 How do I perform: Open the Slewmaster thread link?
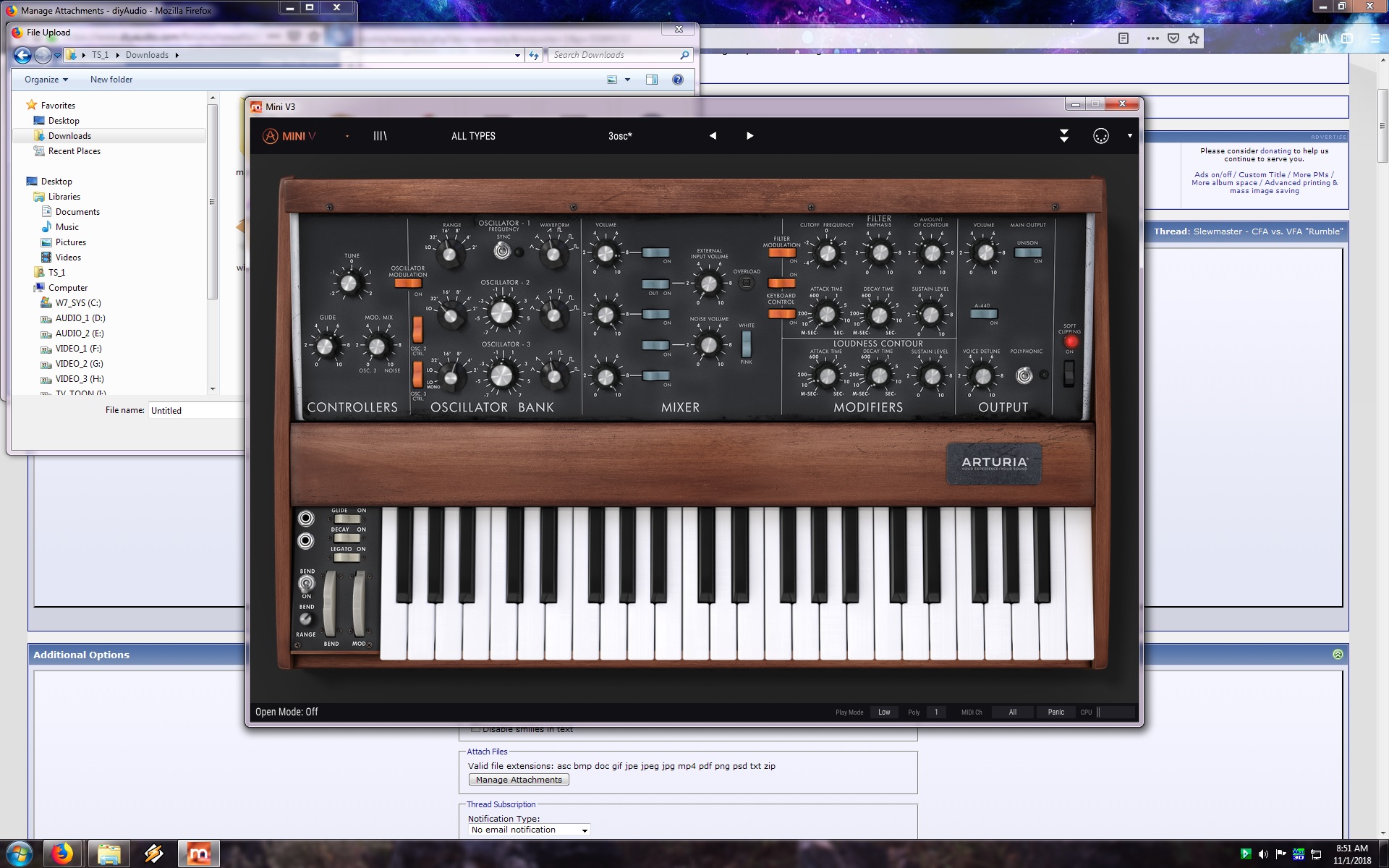point(1268,231)
